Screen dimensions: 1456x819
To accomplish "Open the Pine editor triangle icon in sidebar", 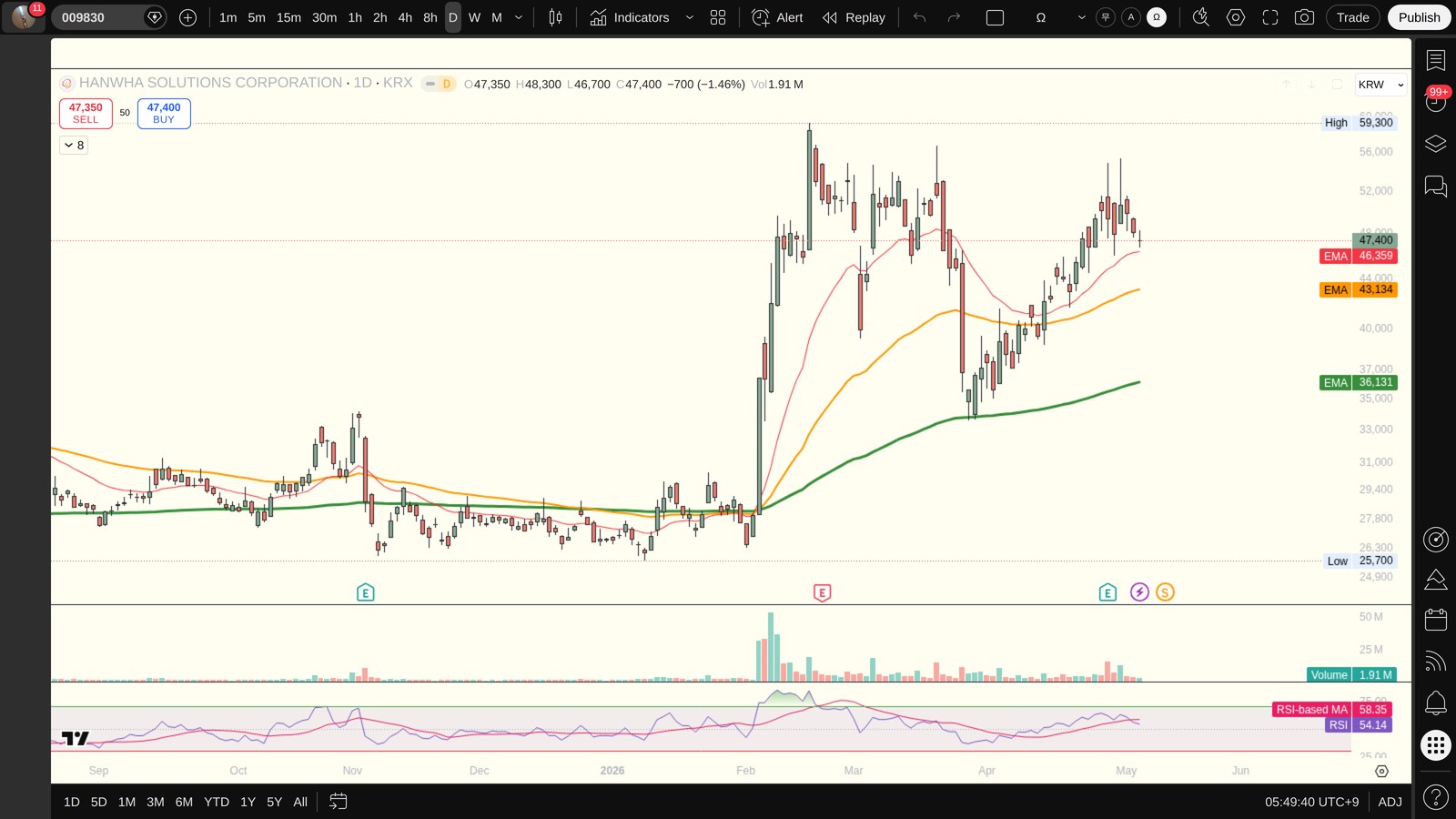I will point(1436,580).
